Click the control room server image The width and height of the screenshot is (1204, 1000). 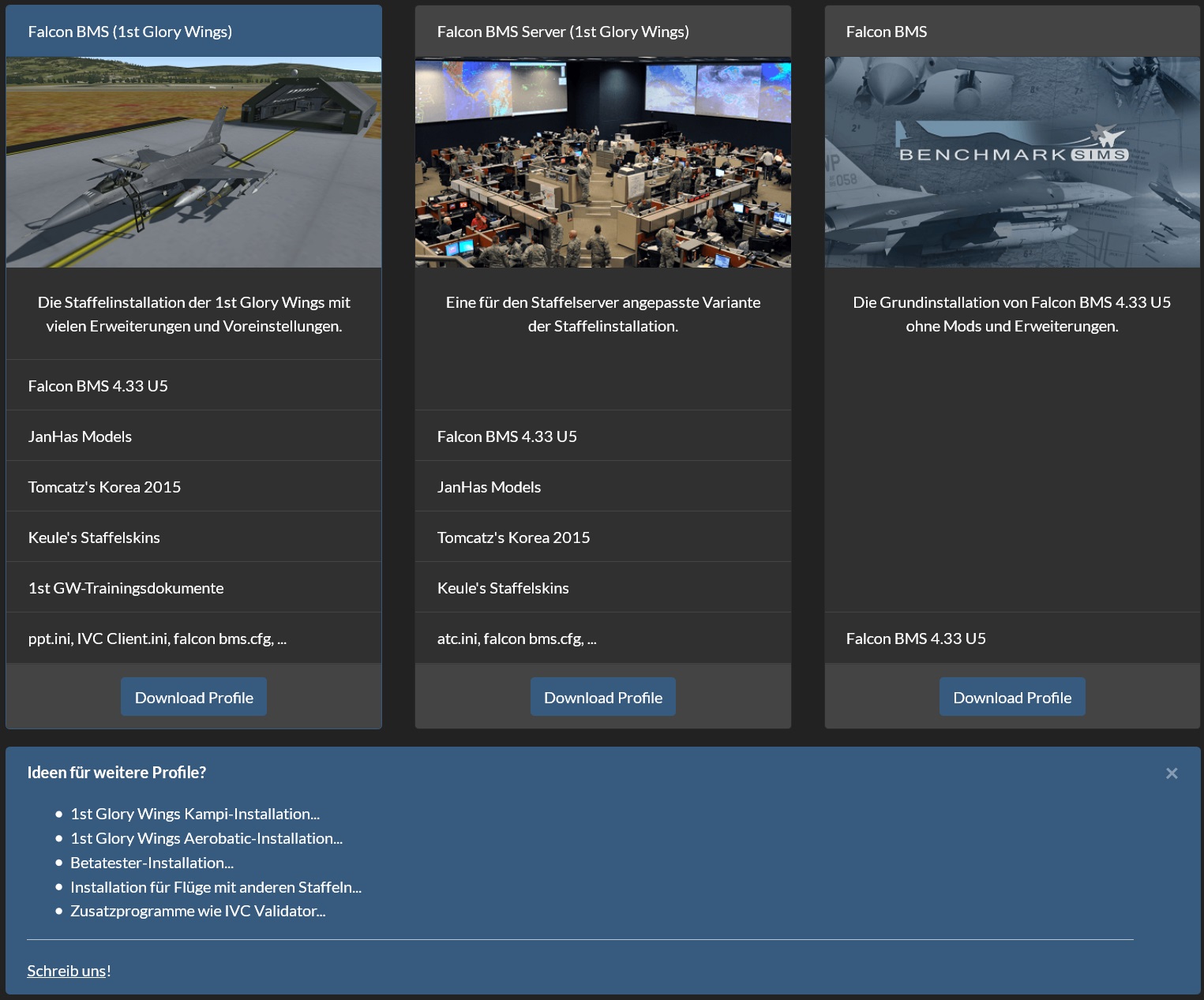click(603, 162)
